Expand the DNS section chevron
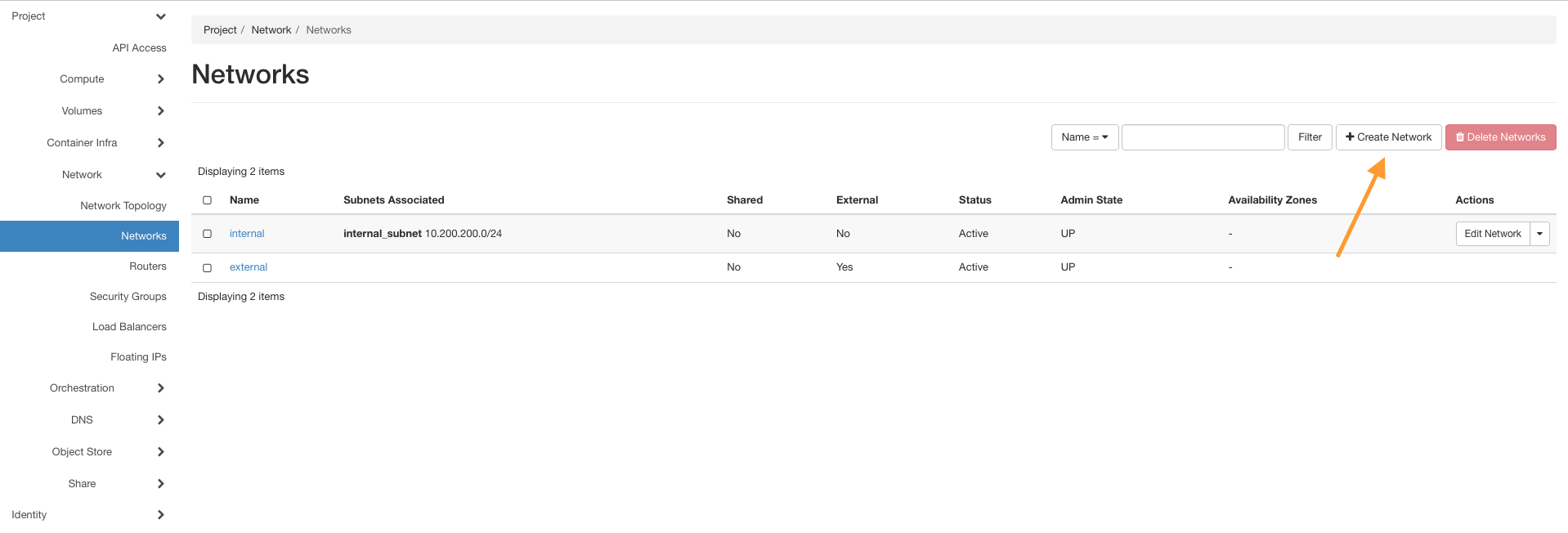The image size is (1568, 533). click(160, 420)
